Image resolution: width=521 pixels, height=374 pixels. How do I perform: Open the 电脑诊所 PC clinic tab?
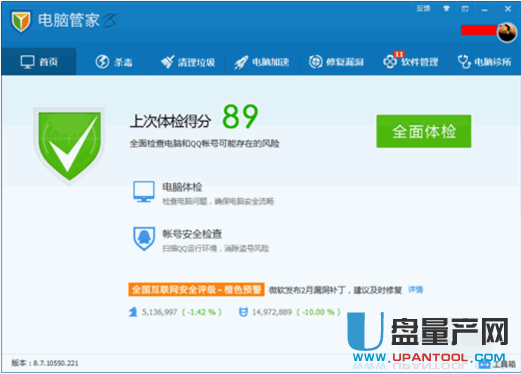tap(484, 62)
